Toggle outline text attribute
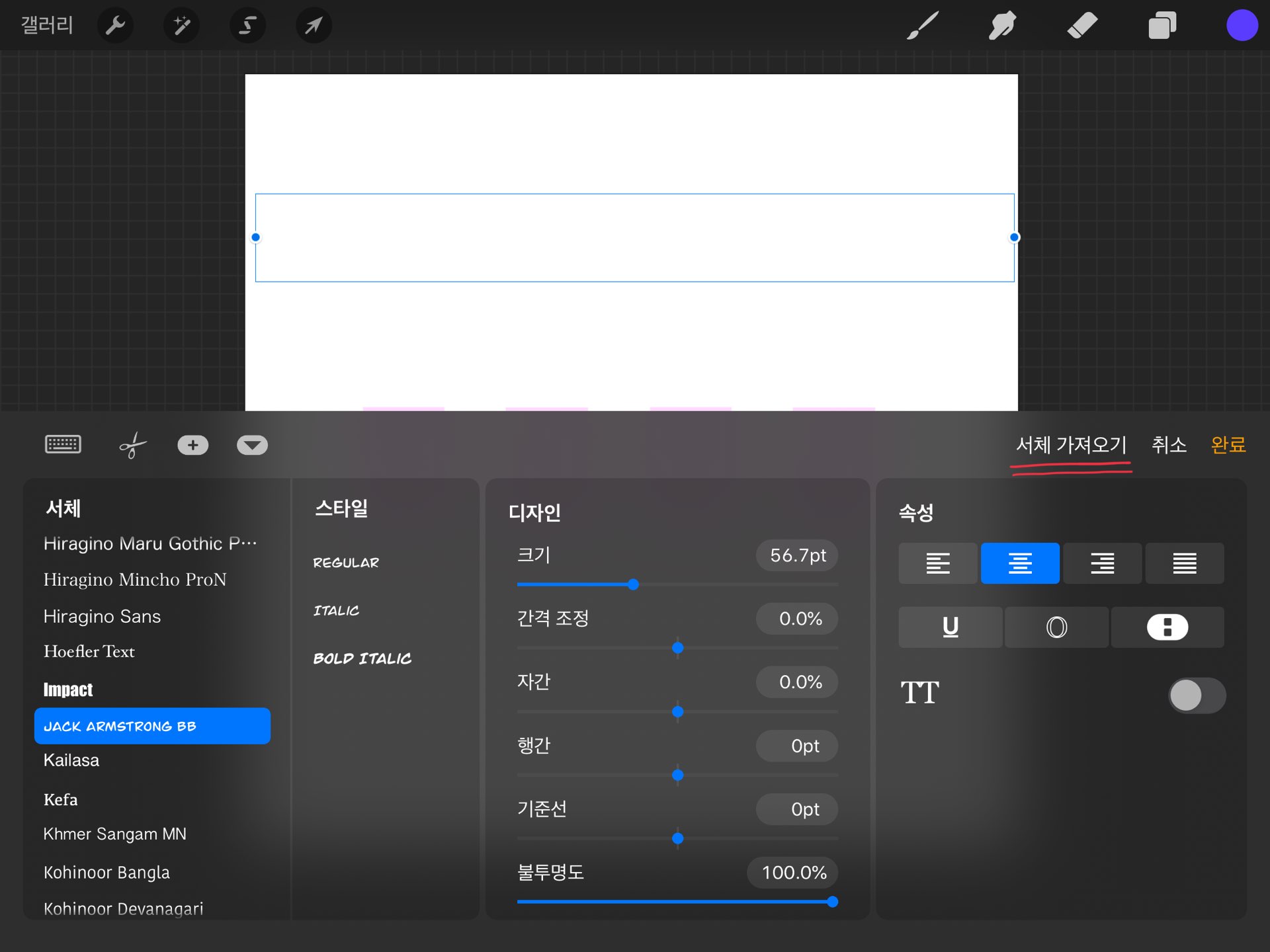1270x952 pixels. pyautogui.click(x=1056, y=627)
